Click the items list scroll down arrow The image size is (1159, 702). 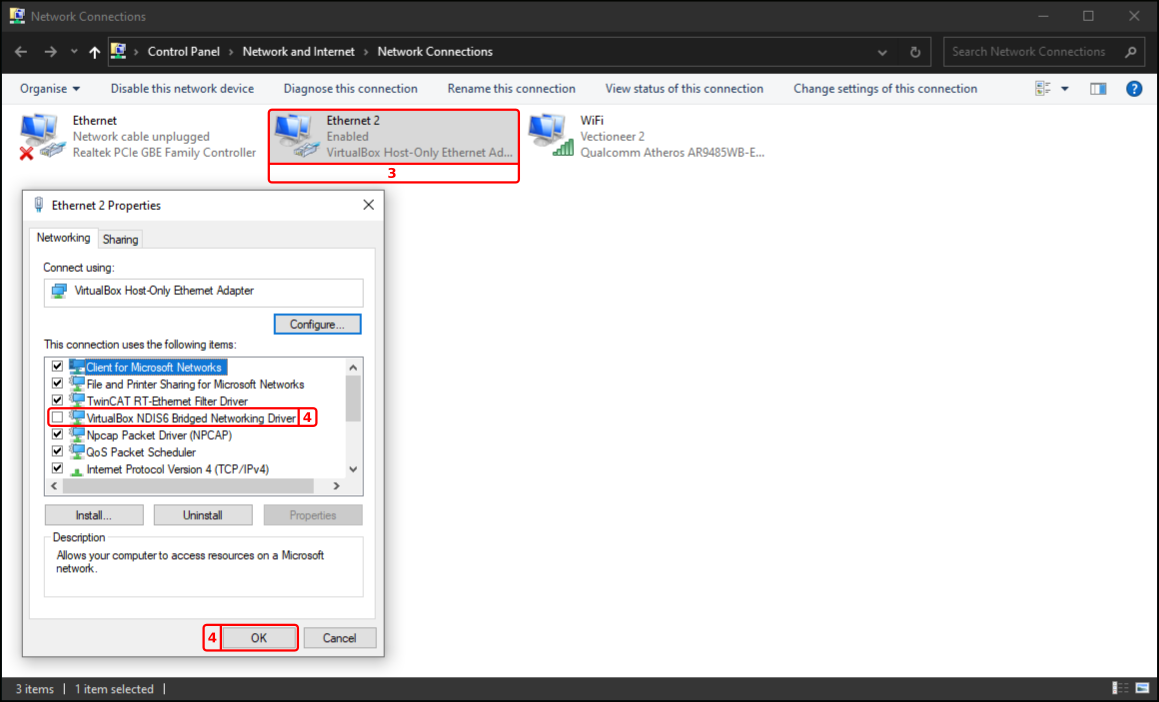[x=353, y=469]
